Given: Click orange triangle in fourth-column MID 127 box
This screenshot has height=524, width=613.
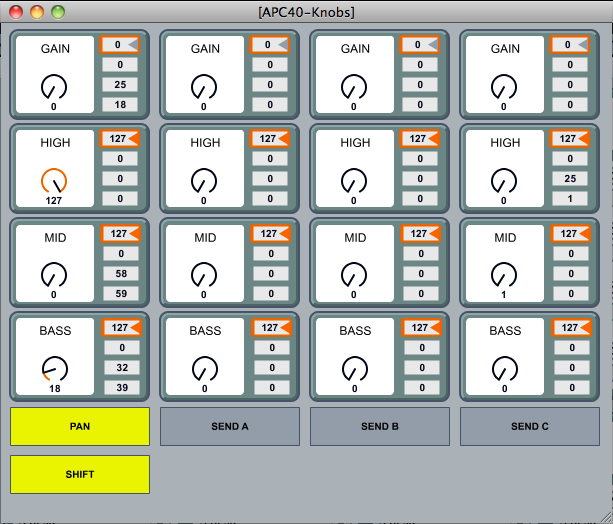Looking at the screenshot, I should click(584, 234).
